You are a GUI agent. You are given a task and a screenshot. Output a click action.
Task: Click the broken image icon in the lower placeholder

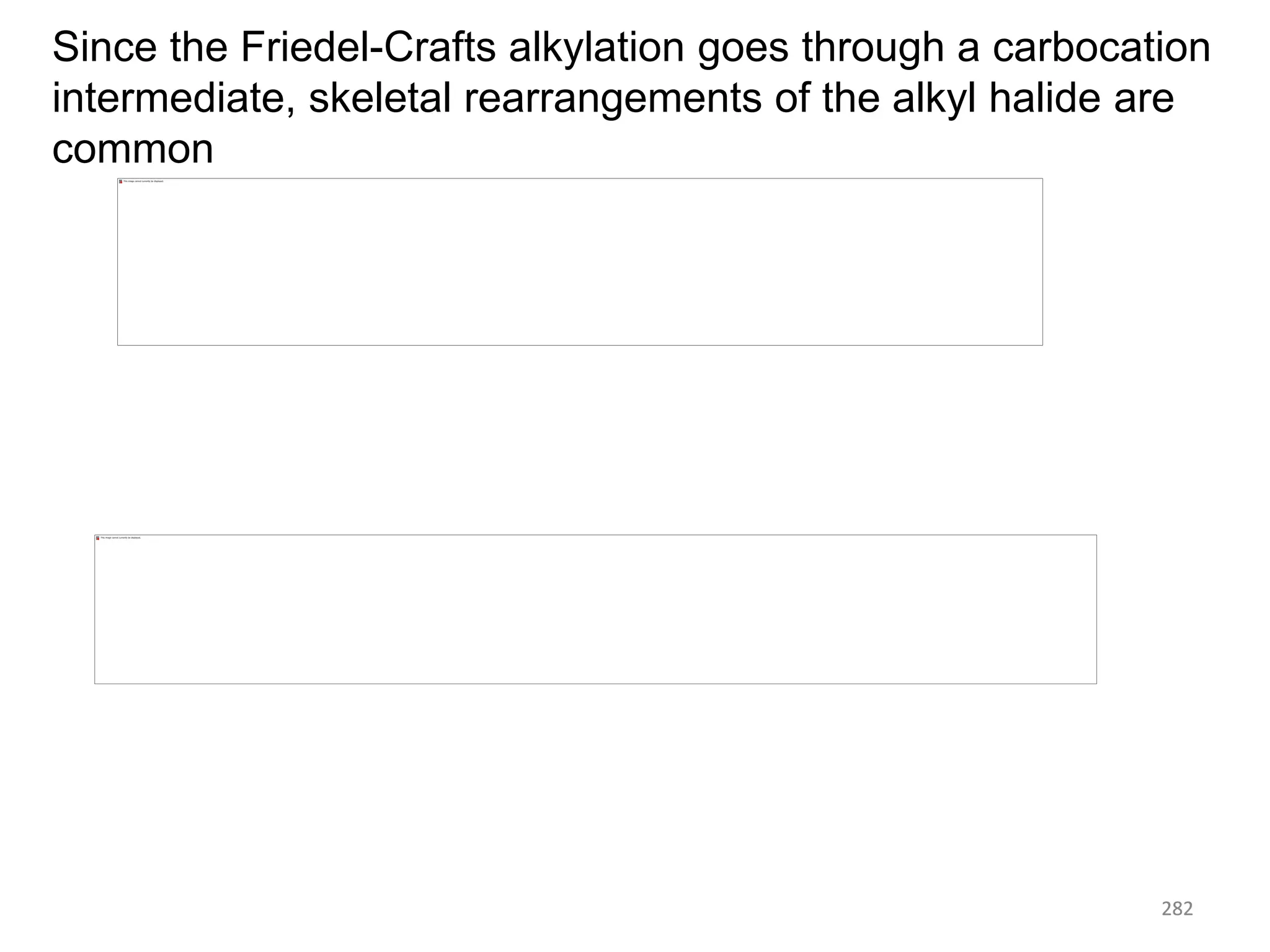(x=97, y=538)
